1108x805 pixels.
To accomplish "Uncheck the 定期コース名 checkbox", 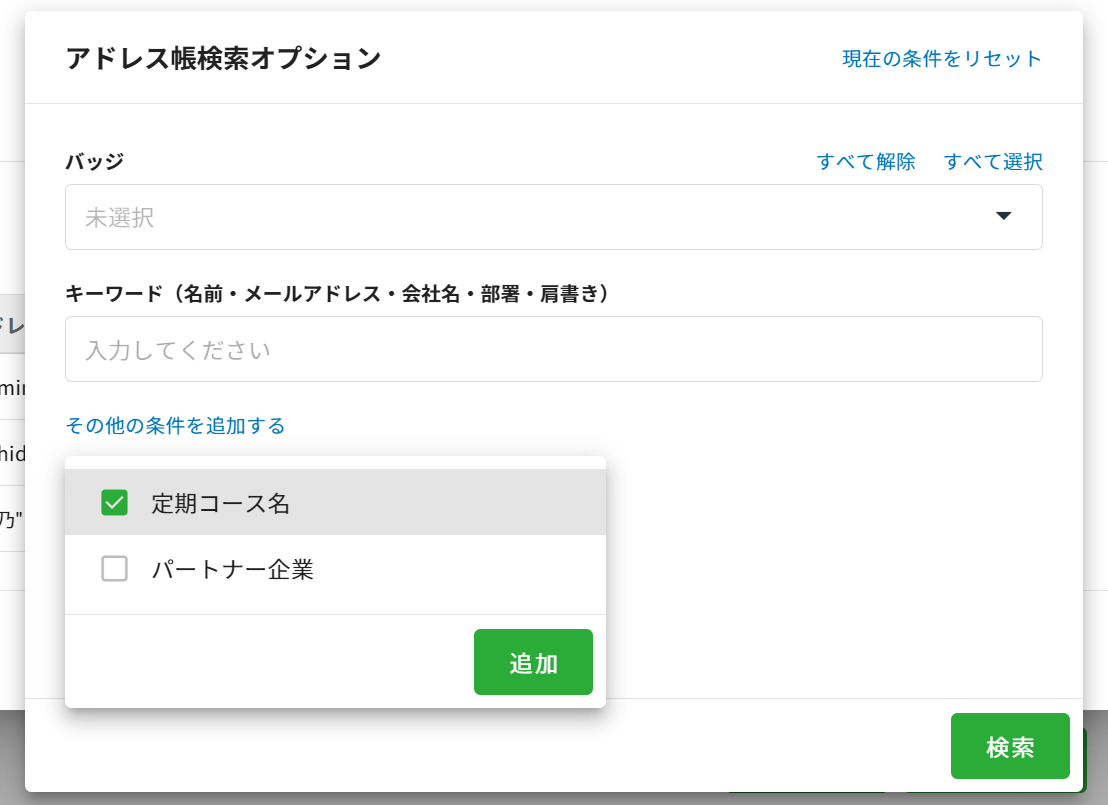I will pyautogui.click(x=115, y=503).
